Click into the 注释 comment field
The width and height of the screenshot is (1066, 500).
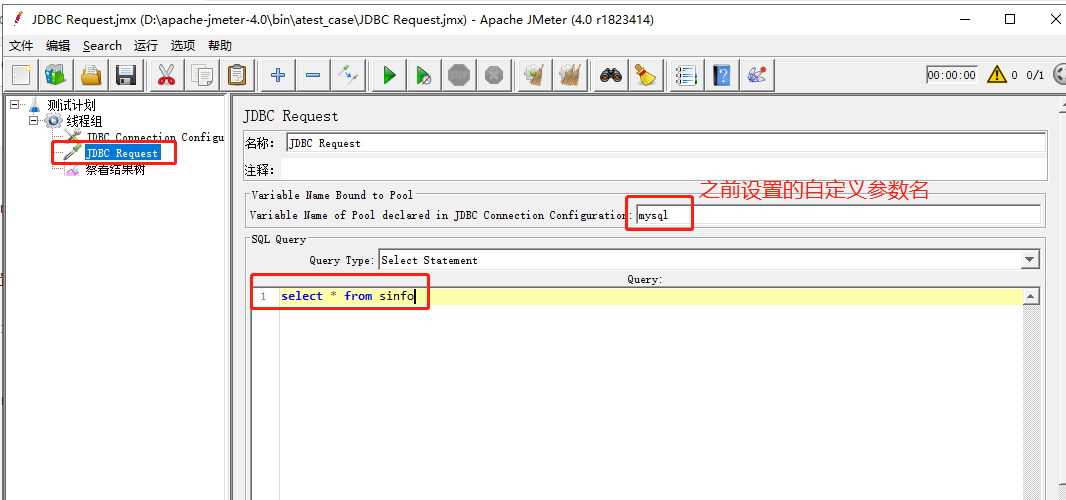point(664,169)
